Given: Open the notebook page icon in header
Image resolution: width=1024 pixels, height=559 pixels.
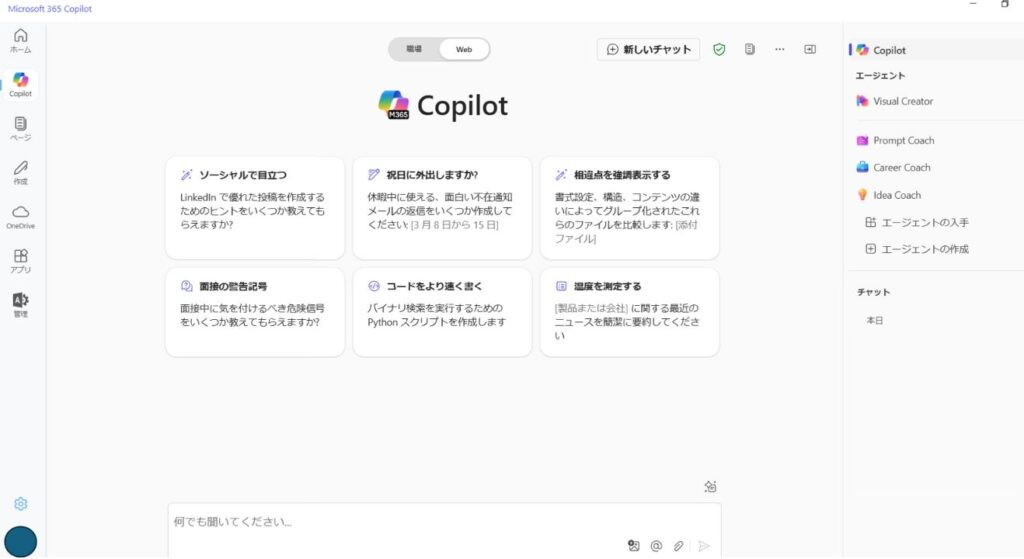Looking at the screenshot, I should pos(750,50).
